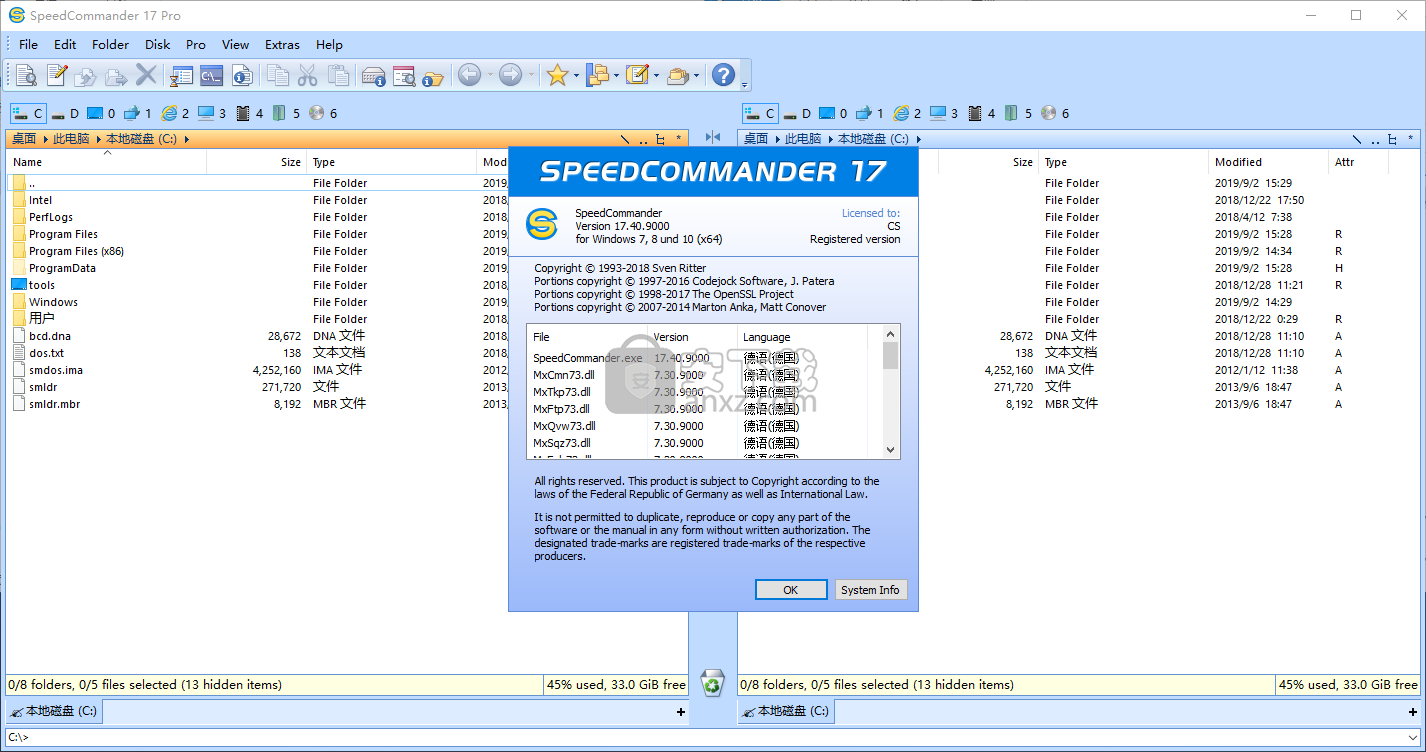Image resolution: width=1426 pixels, height=752 pixels.
Task: Sort right panel by Modified column
Action: 1269,162
